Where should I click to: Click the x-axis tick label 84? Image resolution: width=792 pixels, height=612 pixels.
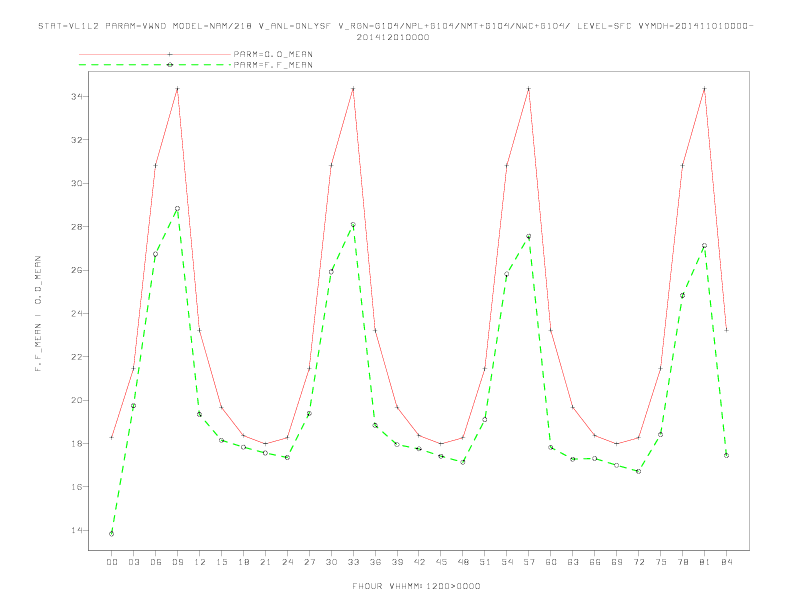tap(726, 562)
